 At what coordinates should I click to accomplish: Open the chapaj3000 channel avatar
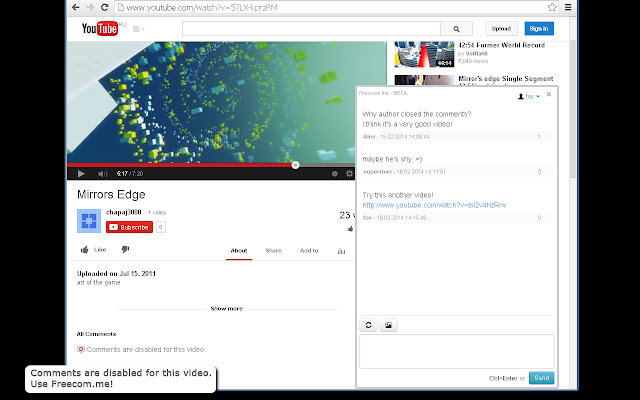point(89,221)
